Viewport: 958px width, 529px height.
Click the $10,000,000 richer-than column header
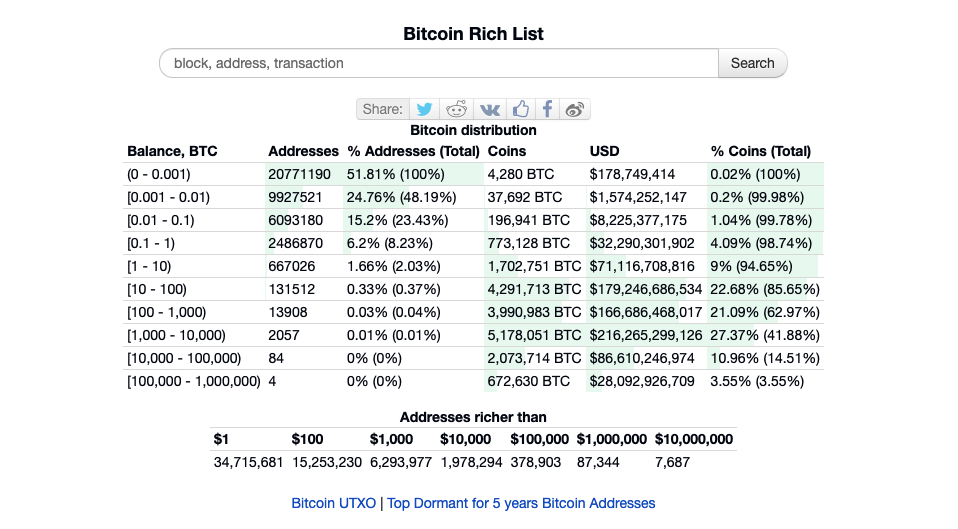pos(693,439)
